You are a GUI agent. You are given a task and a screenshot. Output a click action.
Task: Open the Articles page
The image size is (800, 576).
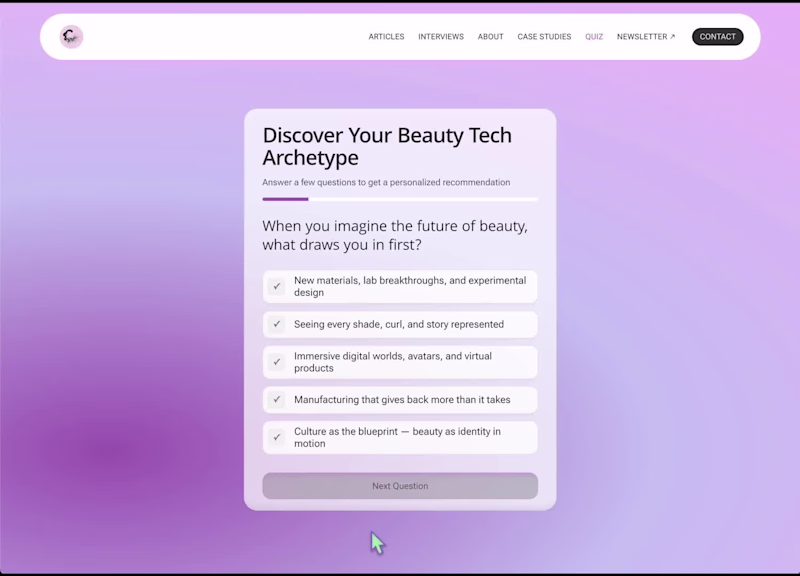(386, 37)
